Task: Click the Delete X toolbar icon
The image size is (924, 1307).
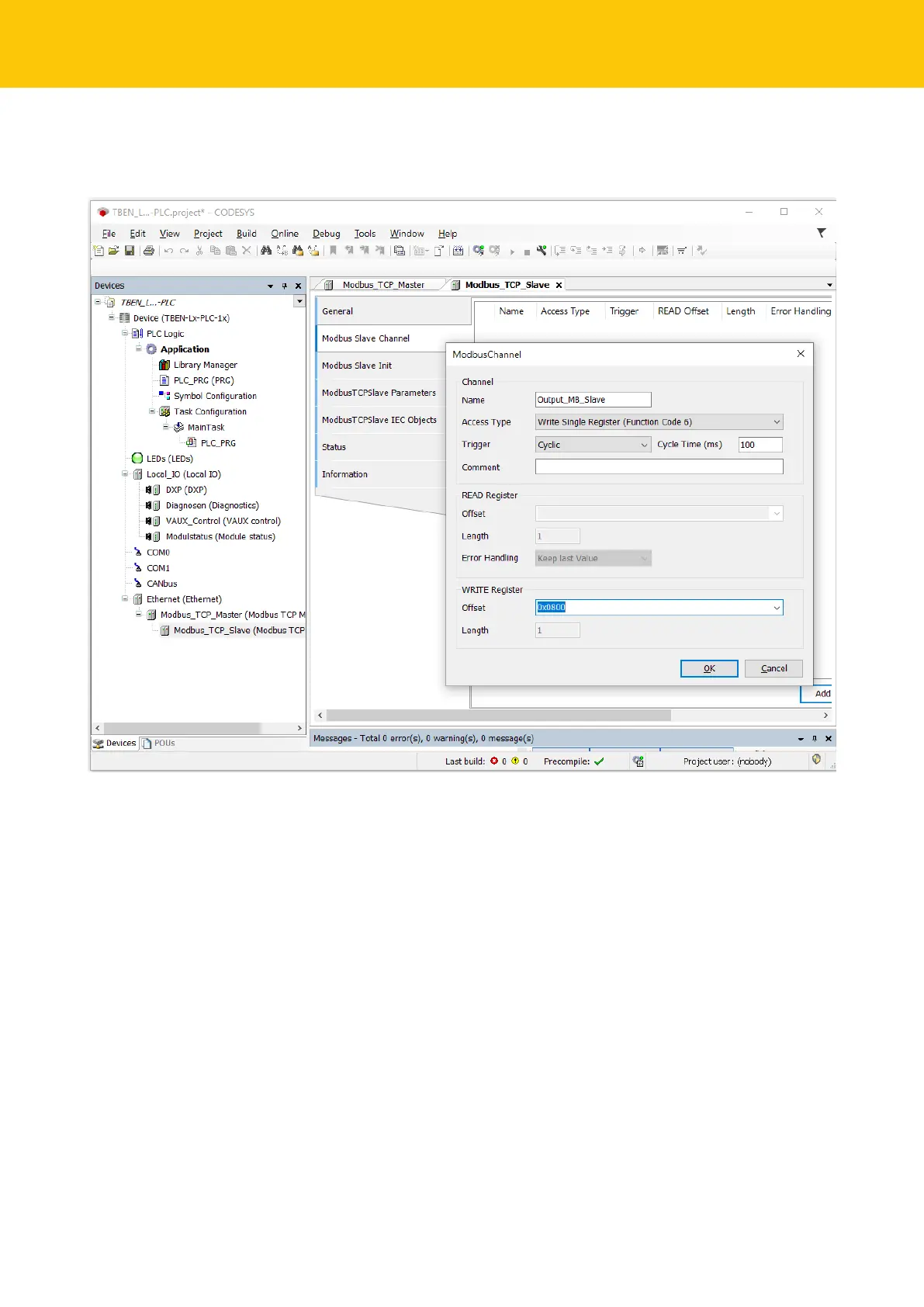Action: pyautogui.click(x=247, y=251)
